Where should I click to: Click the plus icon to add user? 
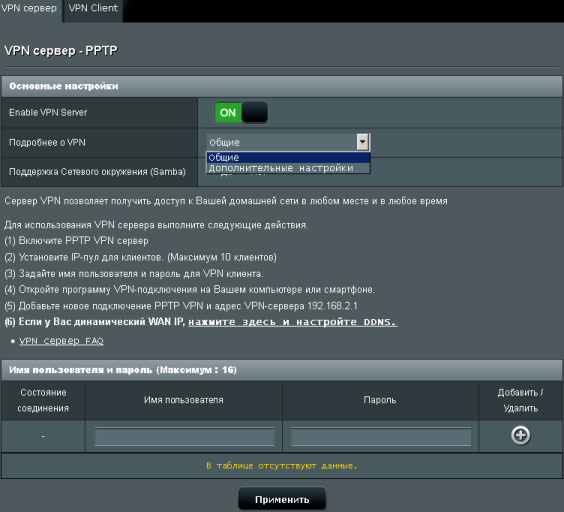[520, 435]
